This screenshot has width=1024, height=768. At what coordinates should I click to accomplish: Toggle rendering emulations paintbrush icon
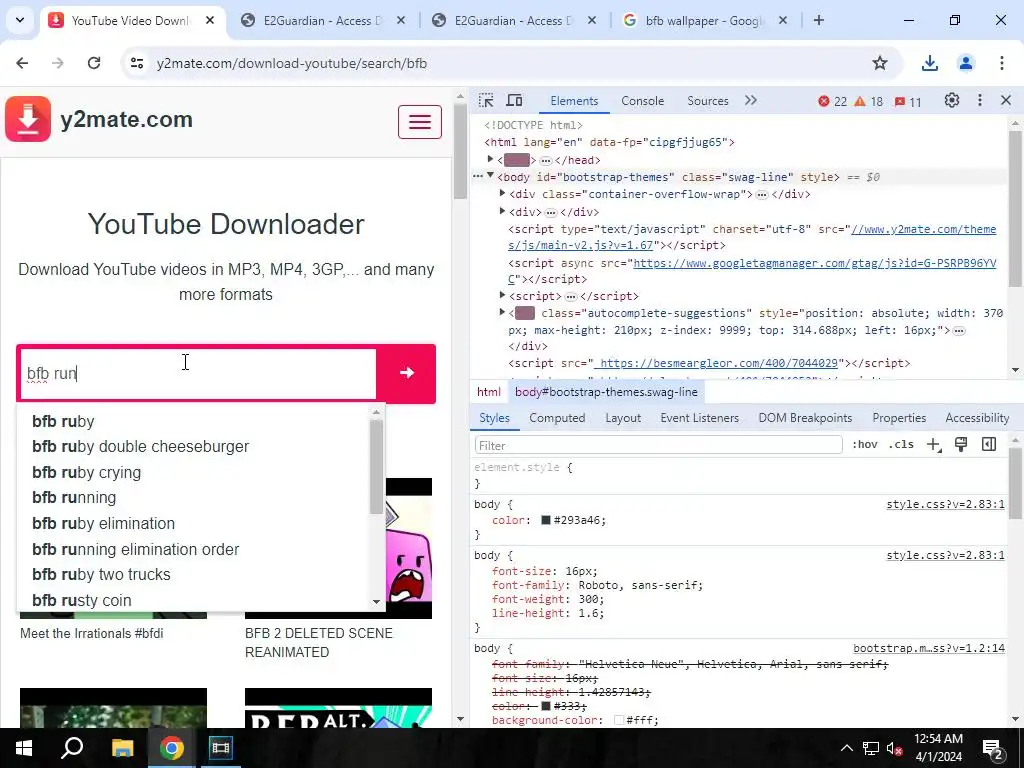pyautogui.click(x=961, y=445)
